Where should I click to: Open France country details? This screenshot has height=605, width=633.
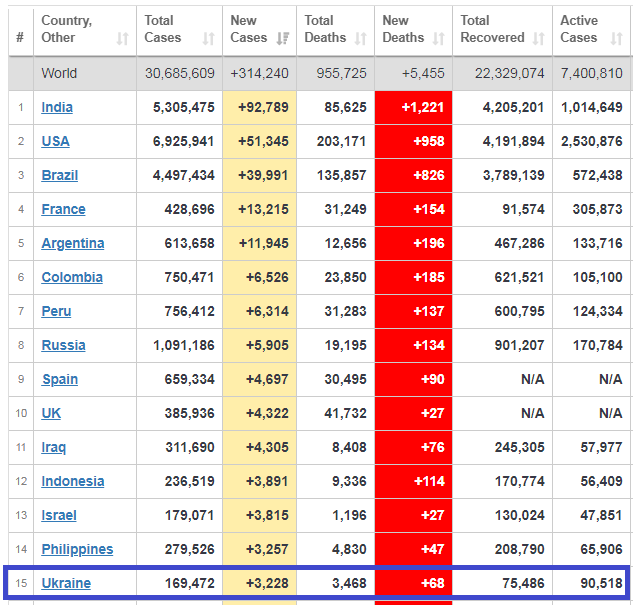63,210
